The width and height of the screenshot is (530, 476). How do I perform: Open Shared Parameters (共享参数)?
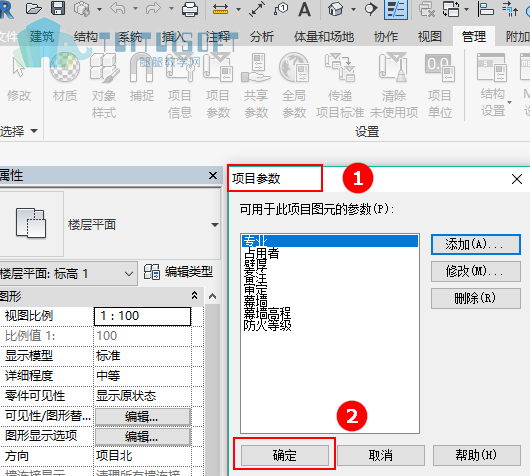(256, 86)
